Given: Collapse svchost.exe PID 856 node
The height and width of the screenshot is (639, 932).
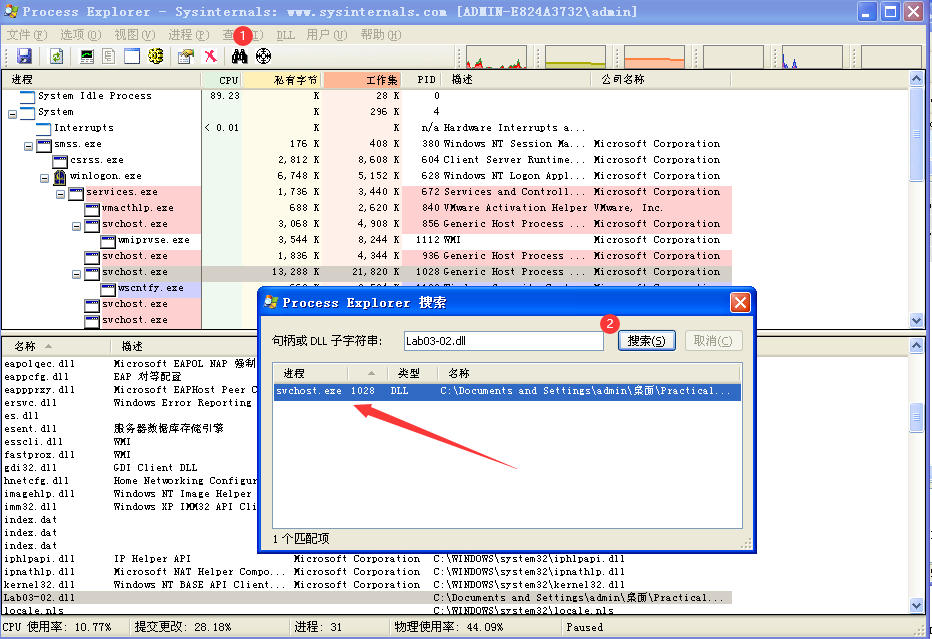Looking at the screenshot, I should [76, 226].
